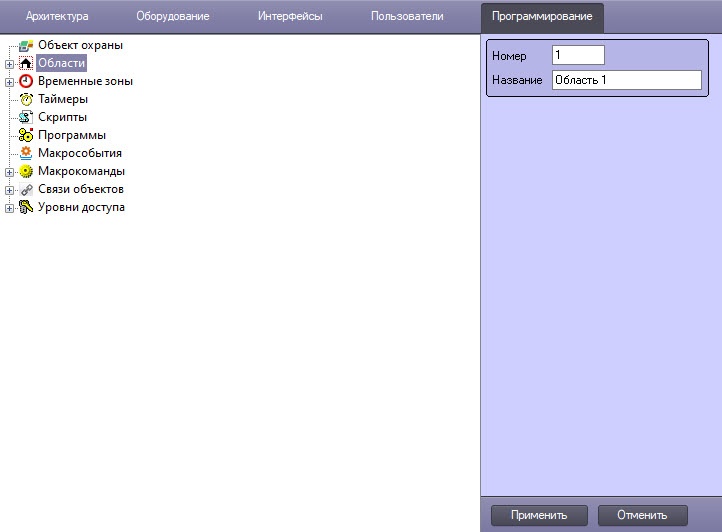The image size is (722, 532).
Task: Click the red clock Временные зоны icon
Action: pyautogui.click(x=26, y=81)
